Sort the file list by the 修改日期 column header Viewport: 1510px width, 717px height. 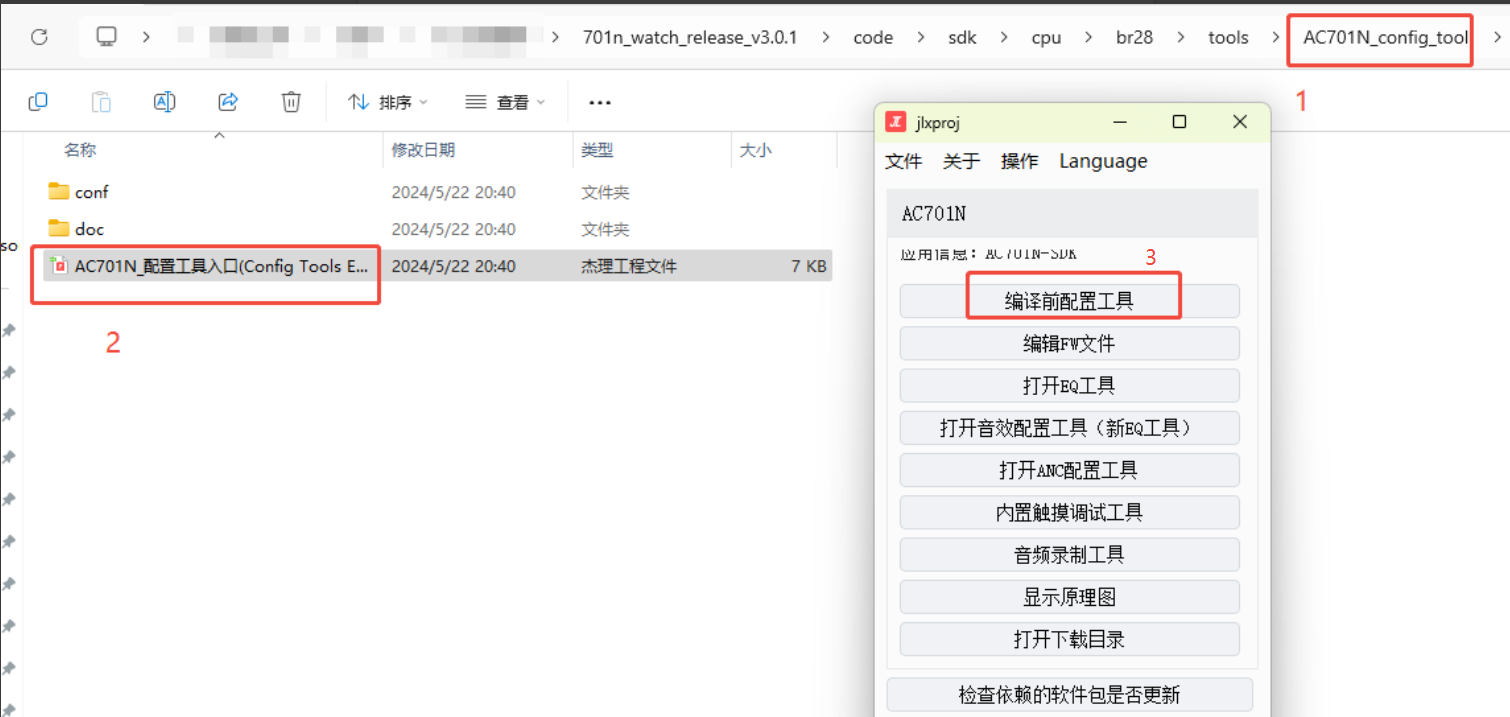(x=423, y=150)
